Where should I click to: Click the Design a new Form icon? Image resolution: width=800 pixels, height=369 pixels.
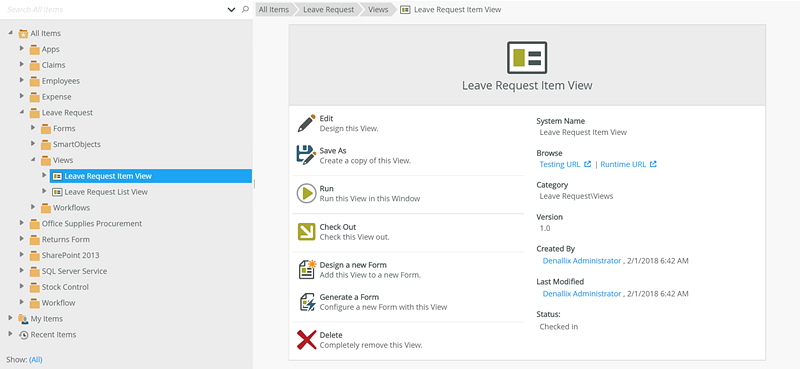tap(307, 269)
